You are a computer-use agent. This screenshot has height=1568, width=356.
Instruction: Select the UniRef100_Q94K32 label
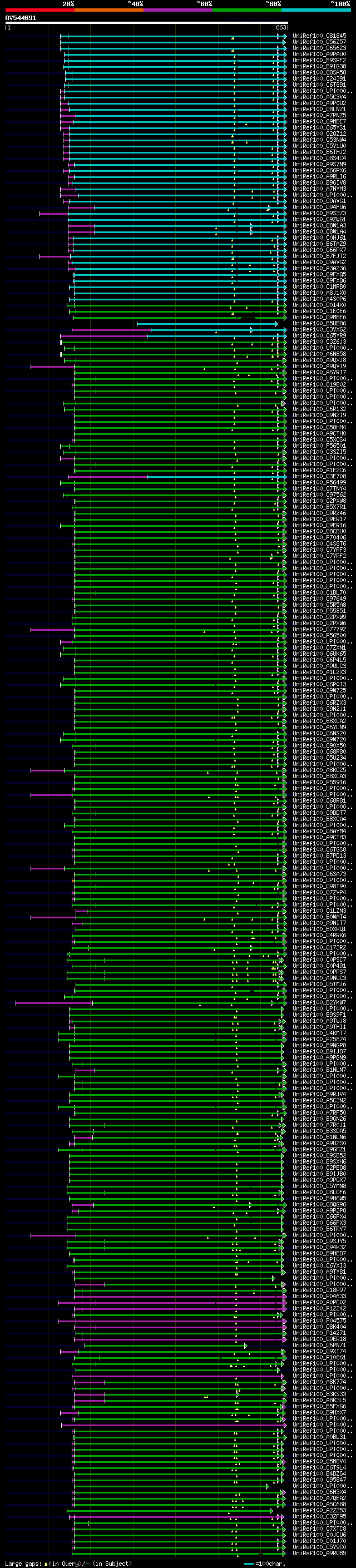pyautogui.click(x=319, y=1247)
